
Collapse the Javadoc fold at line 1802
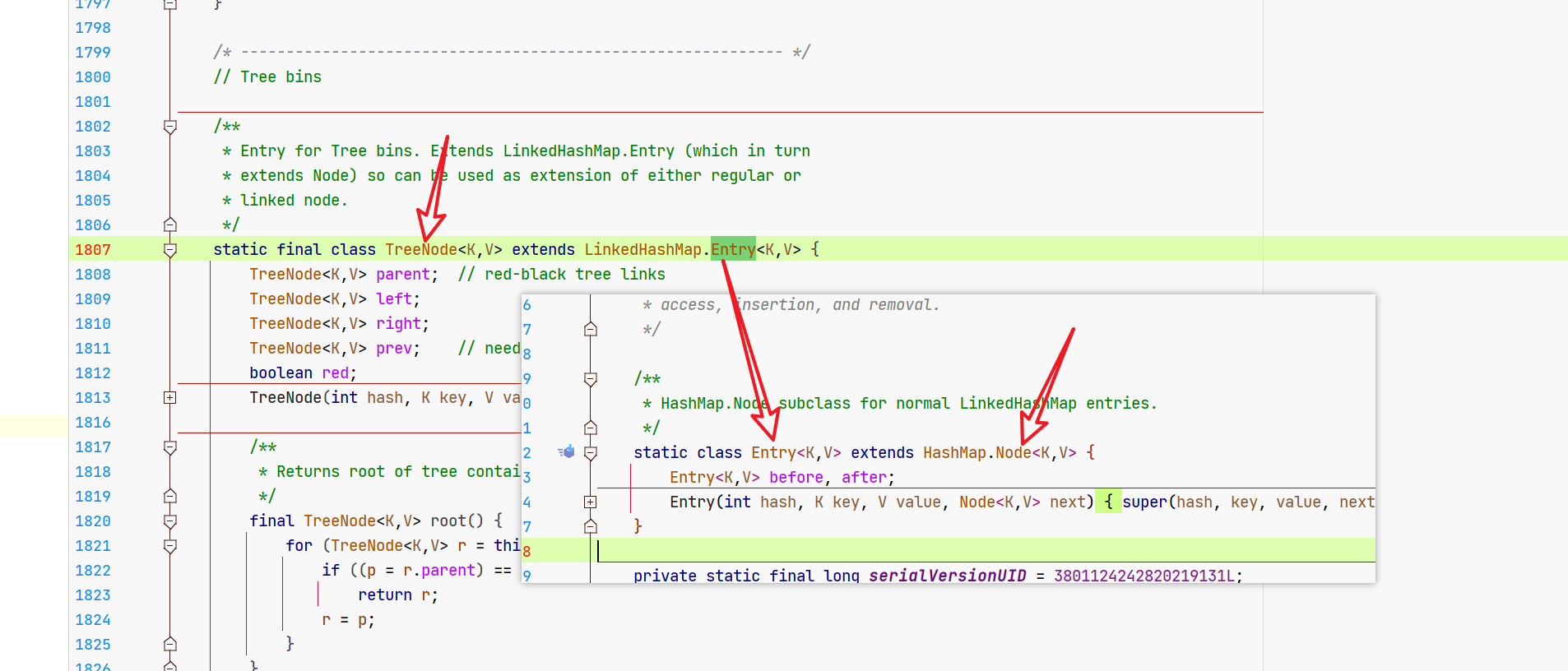click(x=170, y=127)
